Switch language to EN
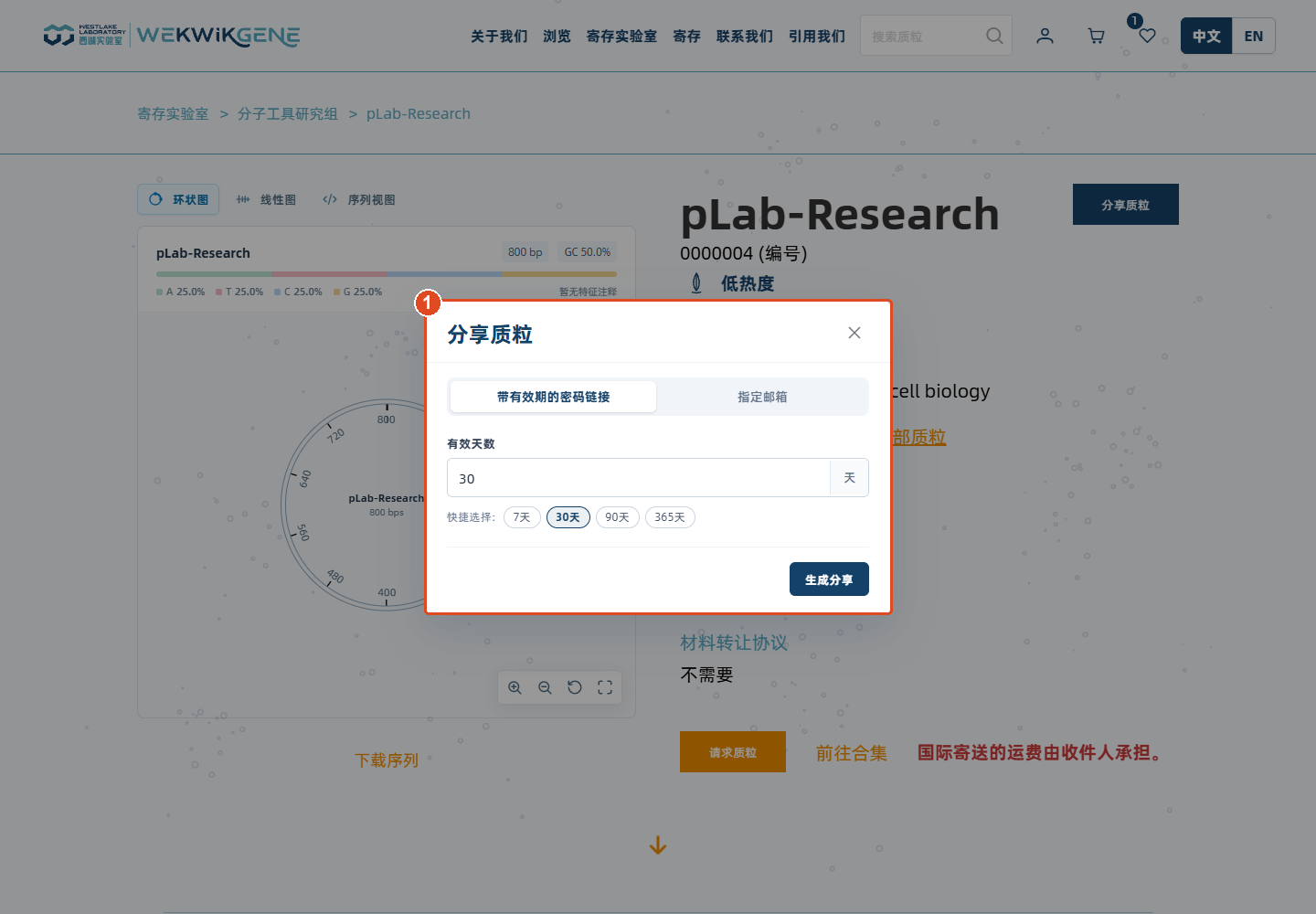 click(1254, 36)
